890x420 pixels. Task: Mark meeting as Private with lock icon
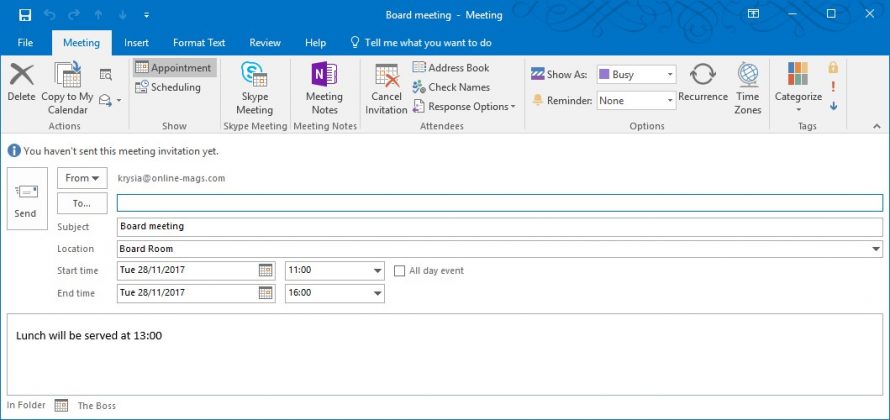pos(833,68)
